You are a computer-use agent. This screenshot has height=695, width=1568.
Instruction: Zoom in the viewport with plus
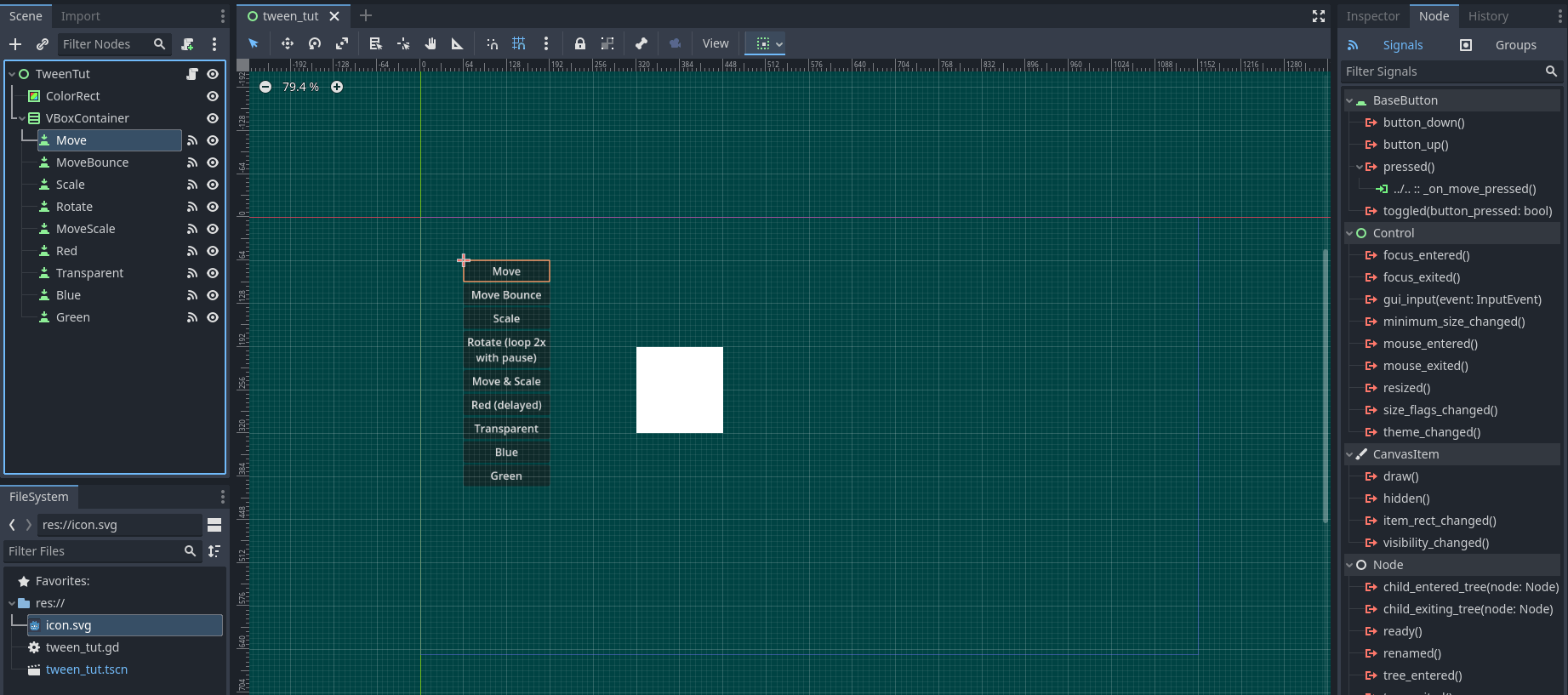tap(337, 87)
